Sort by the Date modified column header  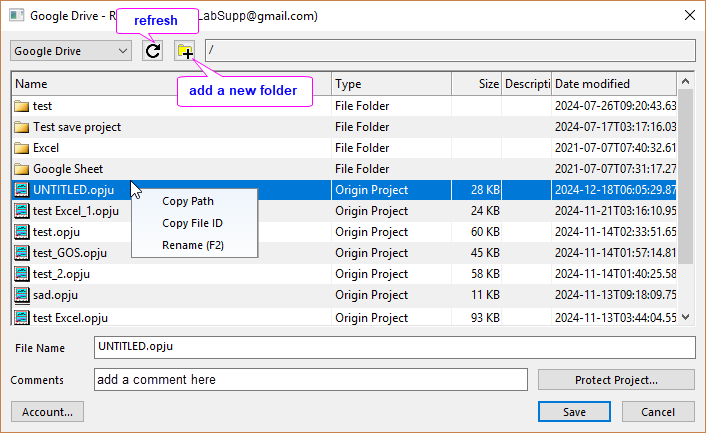pos(614,84)
